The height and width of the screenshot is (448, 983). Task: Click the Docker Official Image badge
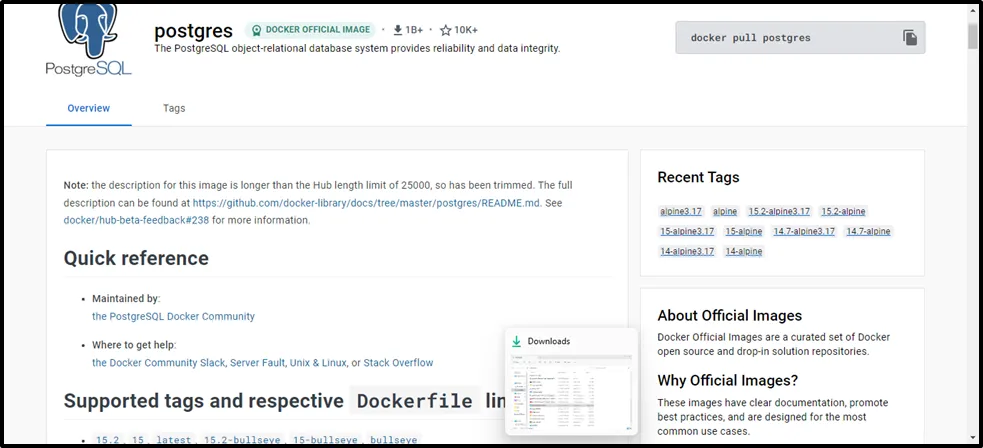pyautogui.click(x=311, y=30)
